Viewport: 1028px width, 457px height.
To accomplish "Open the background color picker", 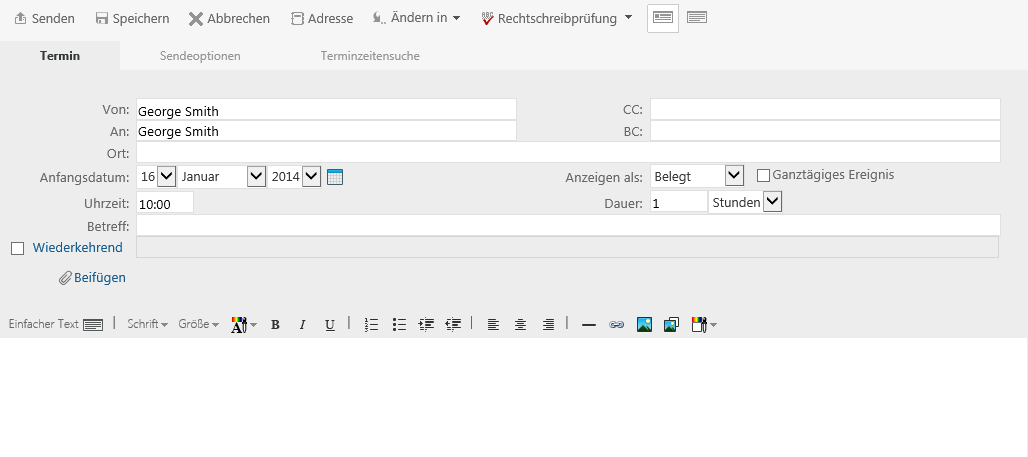I will [704, 324].
